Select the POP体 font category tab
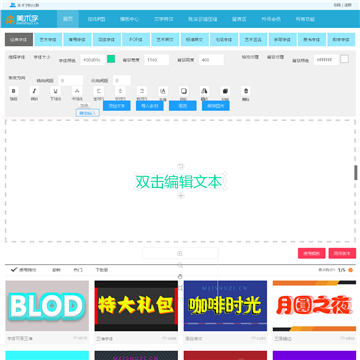 (136, 39)
